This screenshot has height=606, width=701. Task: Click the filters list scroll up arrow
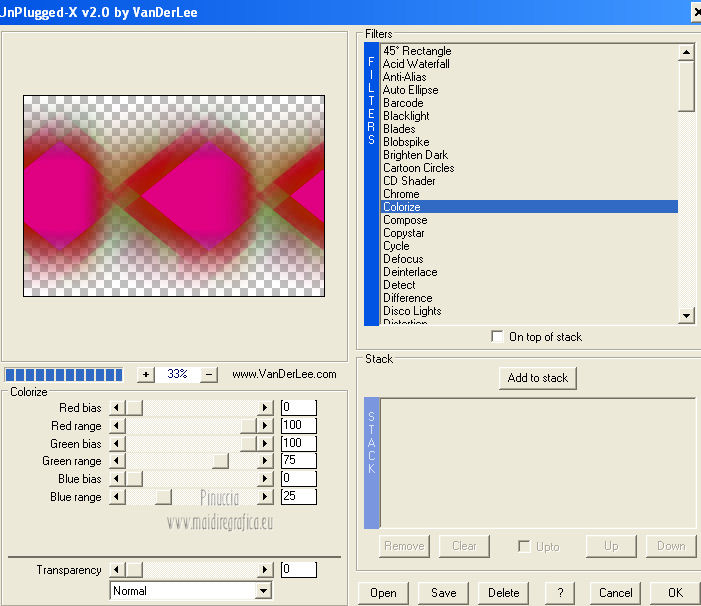pos(686,52)
